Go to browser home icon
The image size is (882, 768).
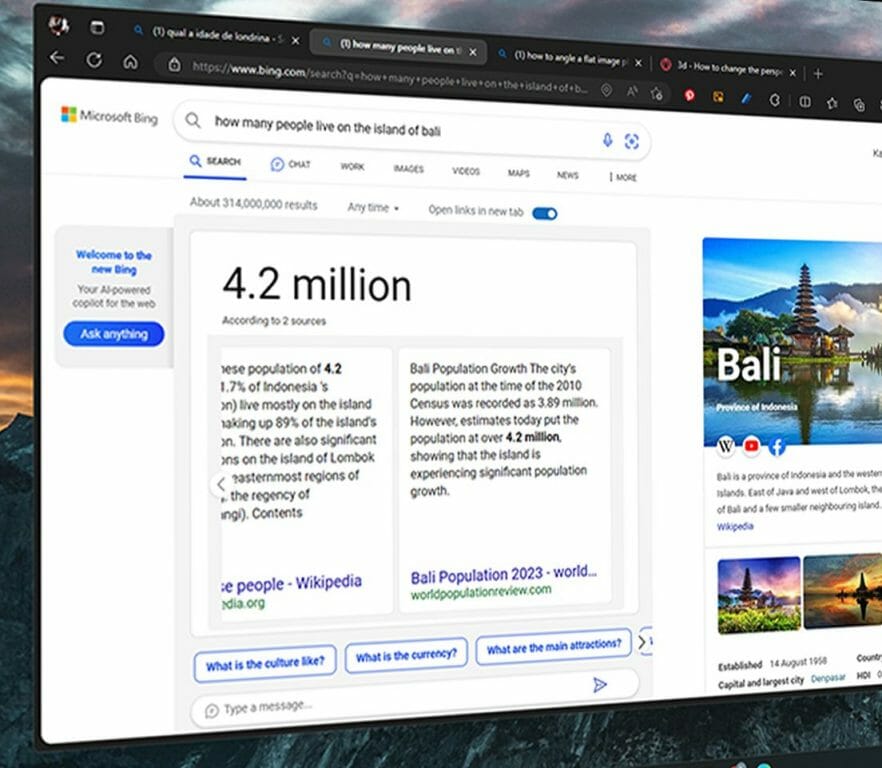(130, 61)
